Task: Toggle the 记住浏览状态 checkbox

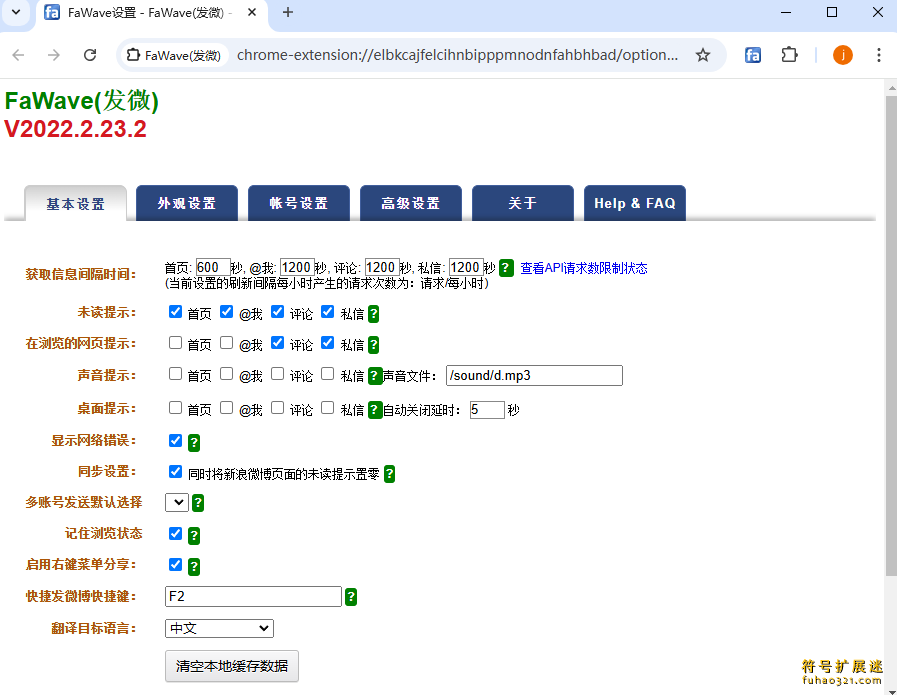Action: (175, 534)
